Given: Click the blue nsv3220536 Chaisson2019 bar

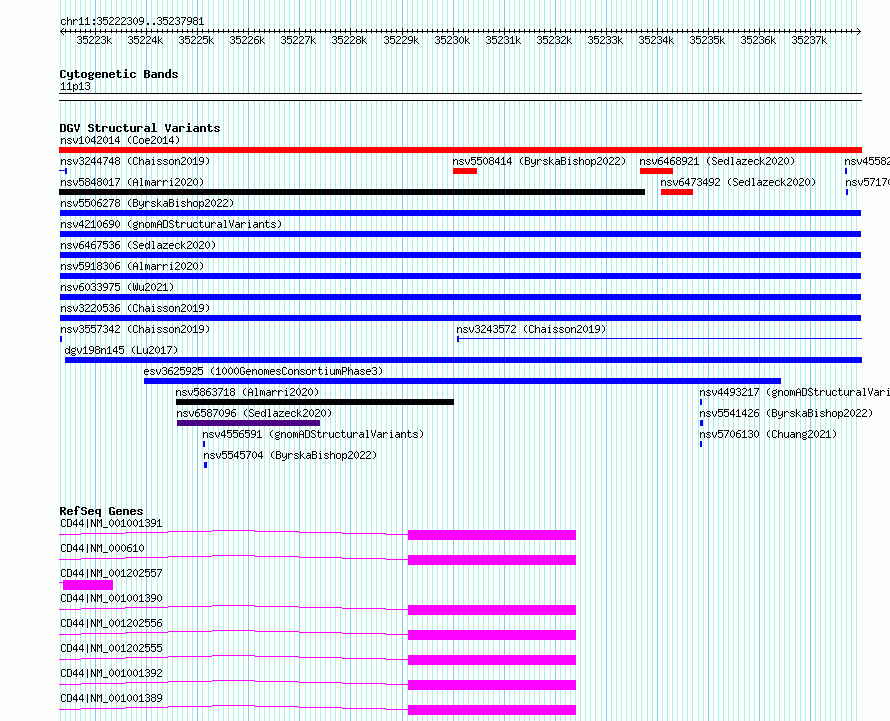Looking at the screenshot, I should pos(460,318).
